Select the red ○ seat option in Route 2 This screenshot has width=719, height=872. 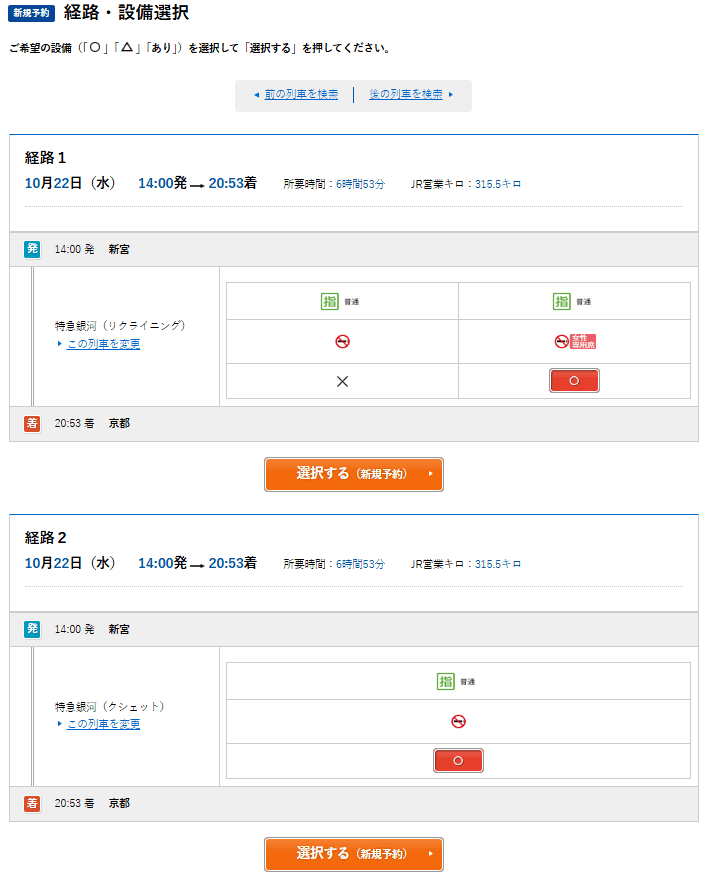pyautogui.click(x=458, y=761)
